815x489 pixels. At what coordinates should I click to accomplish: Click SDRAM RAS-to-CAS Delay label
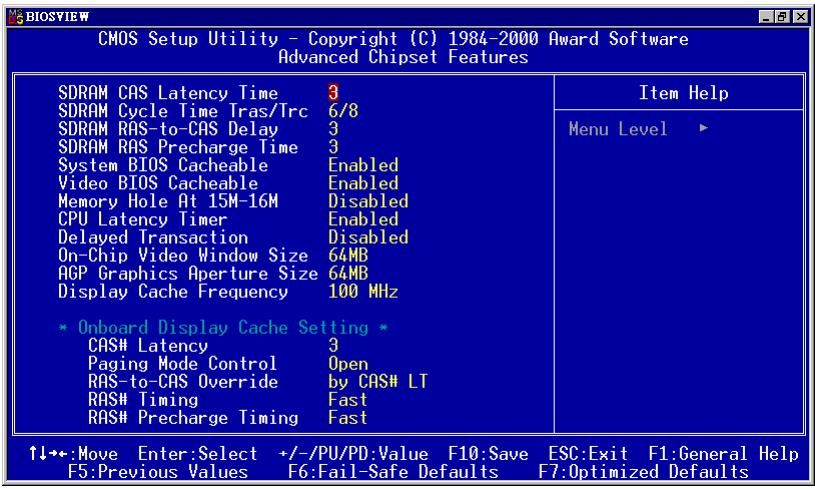click(168, 129)
